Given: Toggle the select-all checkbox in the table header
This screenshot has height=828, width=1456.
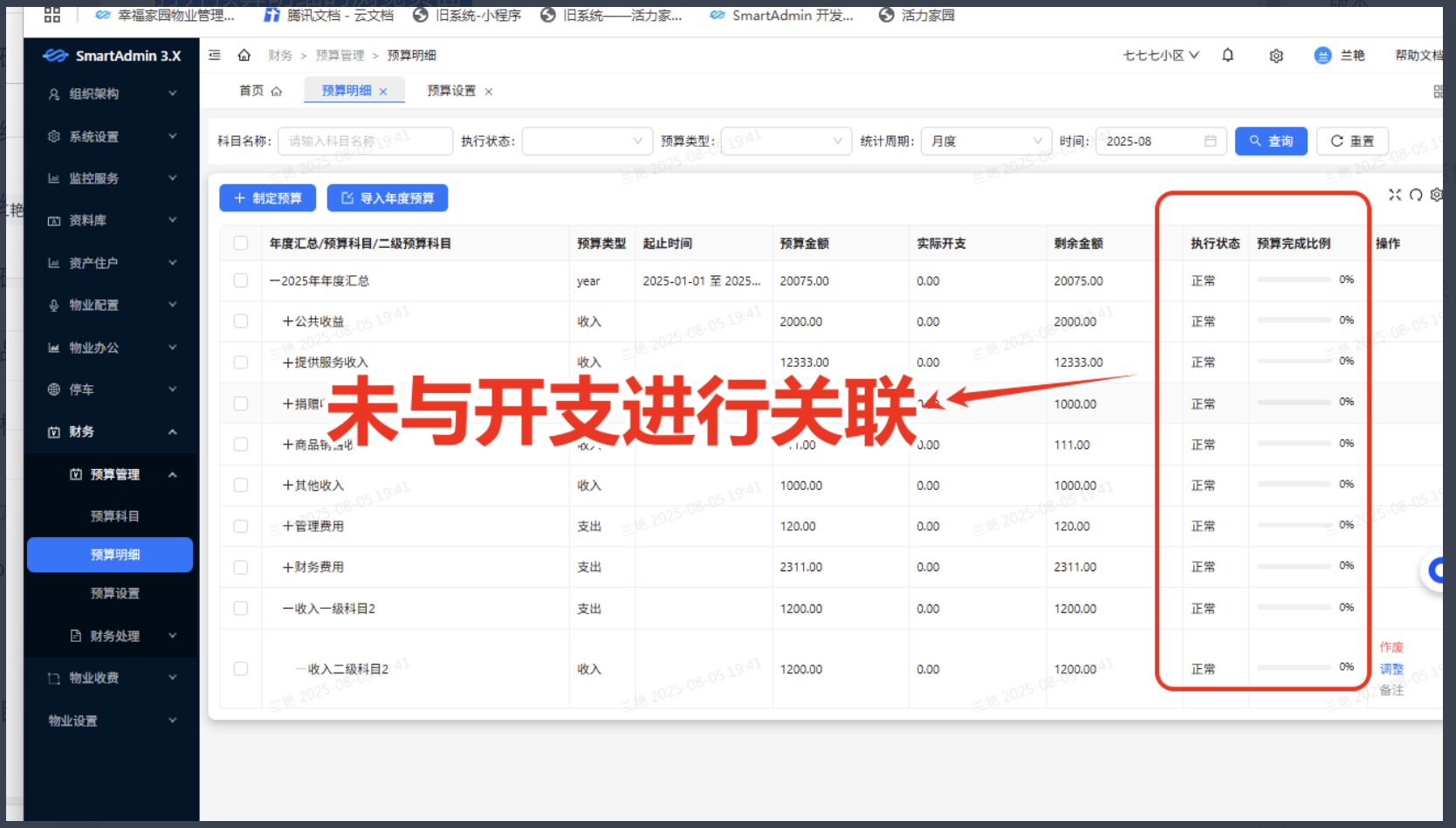Looking at the screenshot, I should (x=241, y=243).
